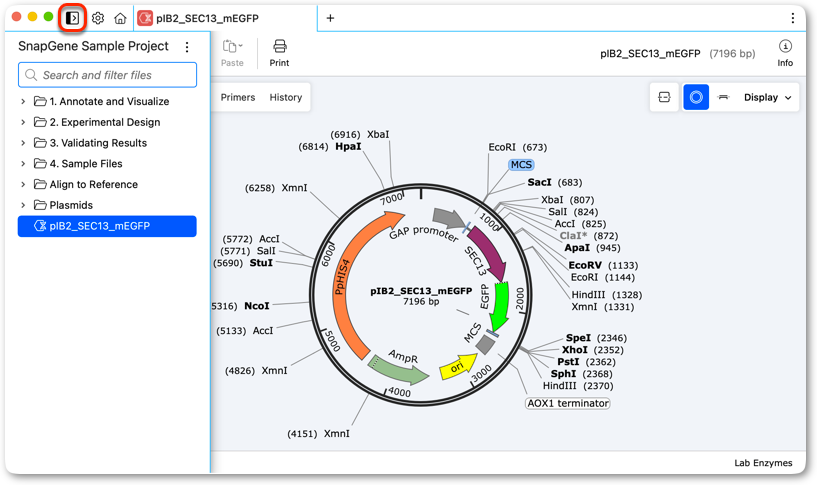817x485 pixels.
Task: Go to home icon
Action: pyautogui.click(x=120, y=18)
